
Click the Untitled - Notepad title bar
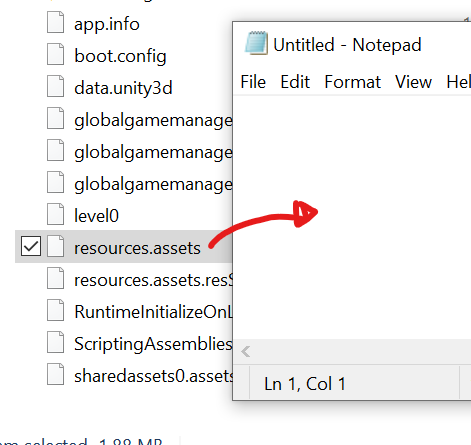point(352,45)
